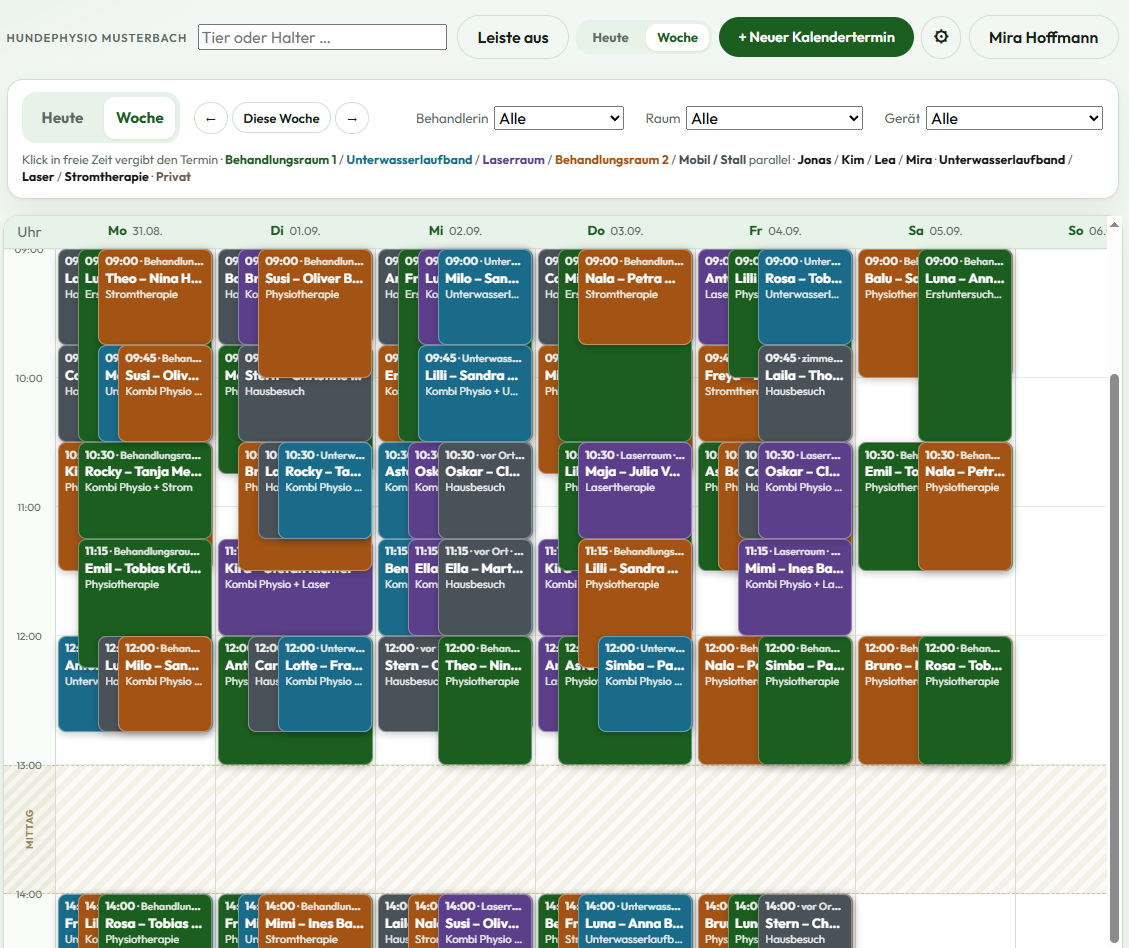Open the Behandlerin dropdown
Screen dimensions: 1129x948
pos(559,118)
